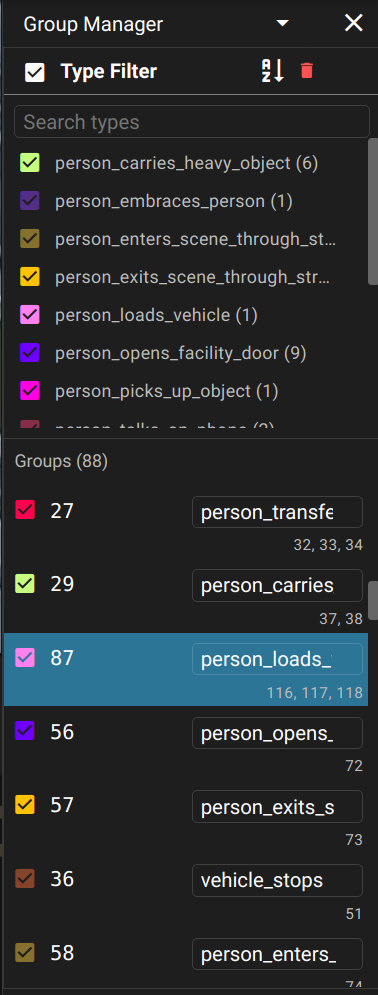Toggle visibility of group 58
The height and width of the screenshot is (995, 378).
[x=25, y=952]
